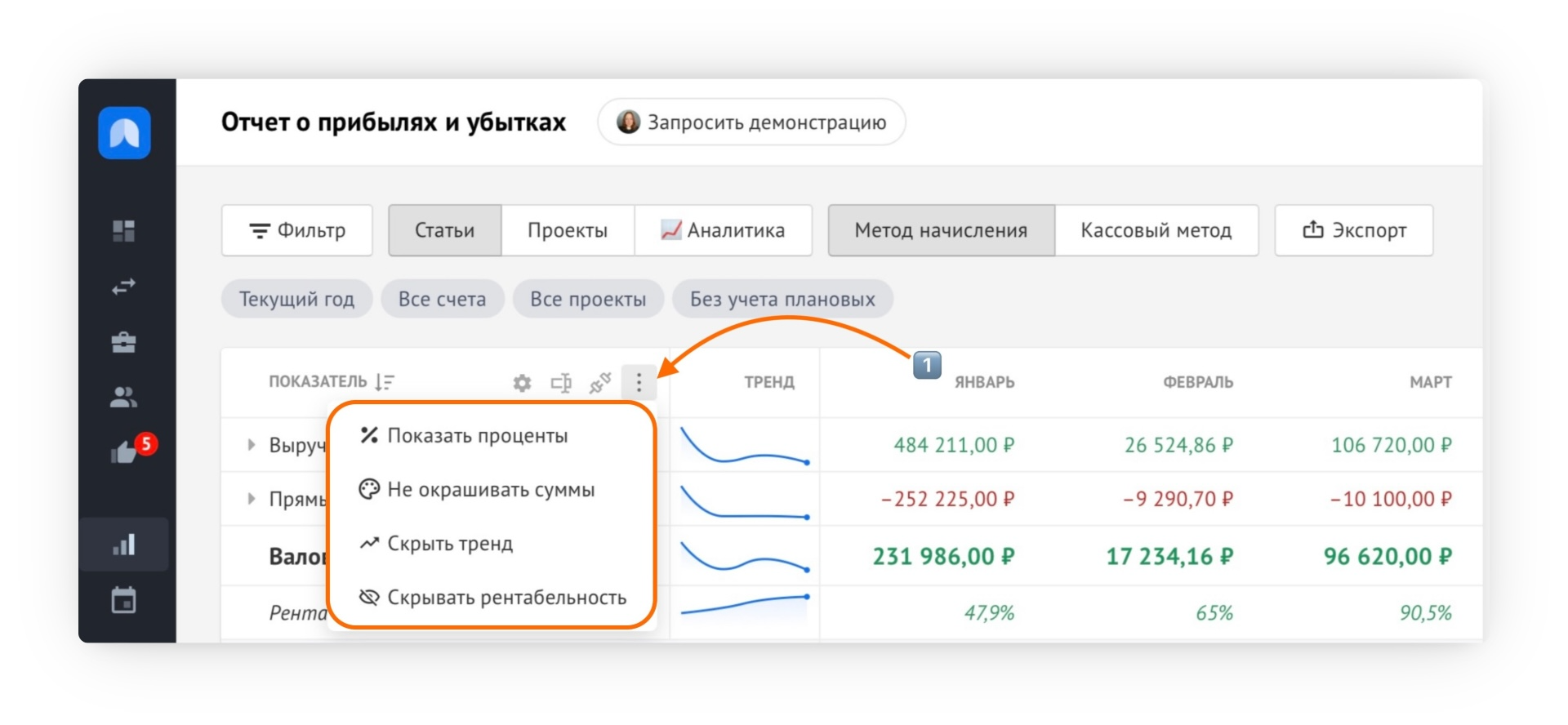Open the briefcase icon in sidebar

(124, 342)
